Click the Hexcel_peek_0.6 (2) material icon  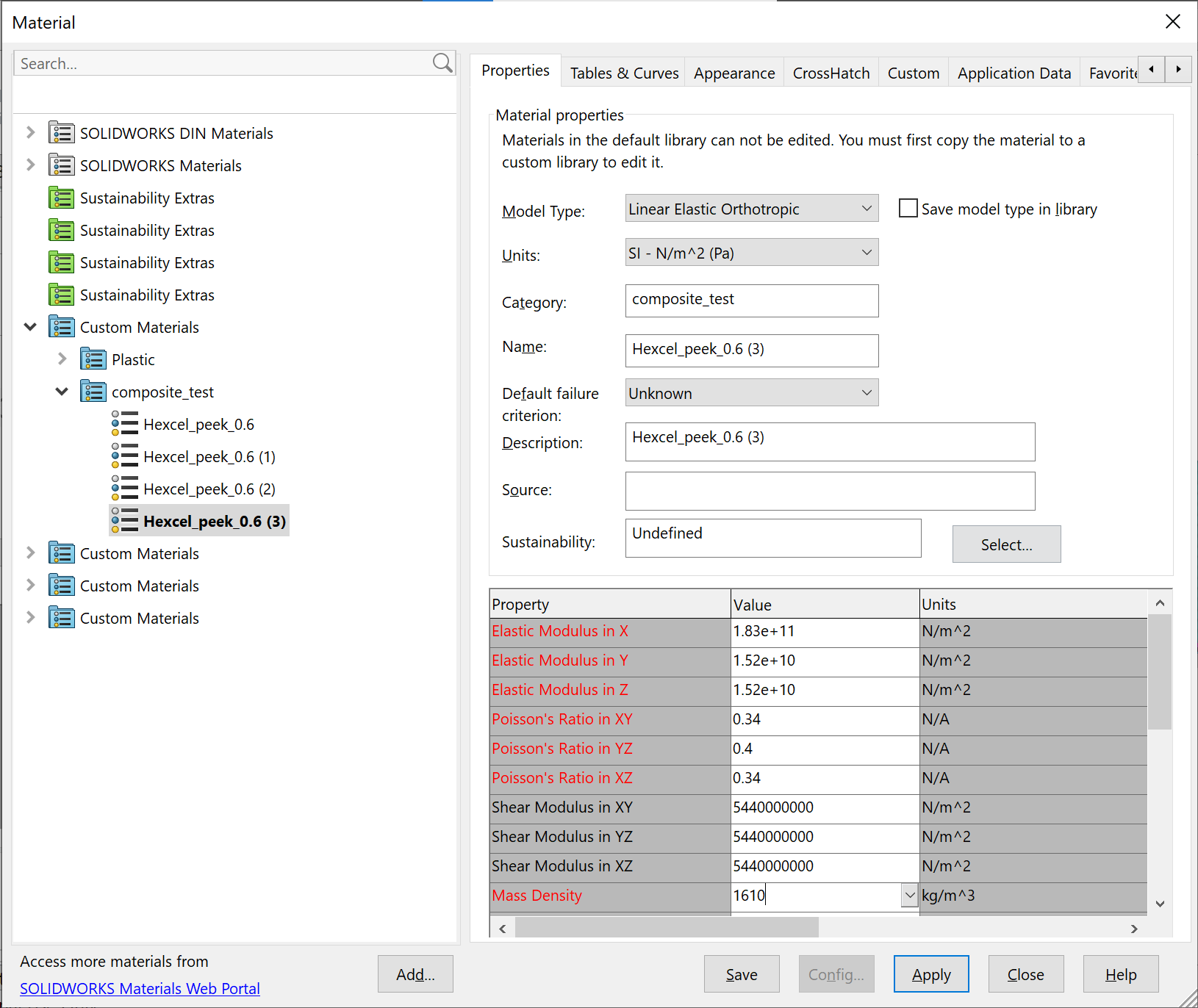click(125, 489)
